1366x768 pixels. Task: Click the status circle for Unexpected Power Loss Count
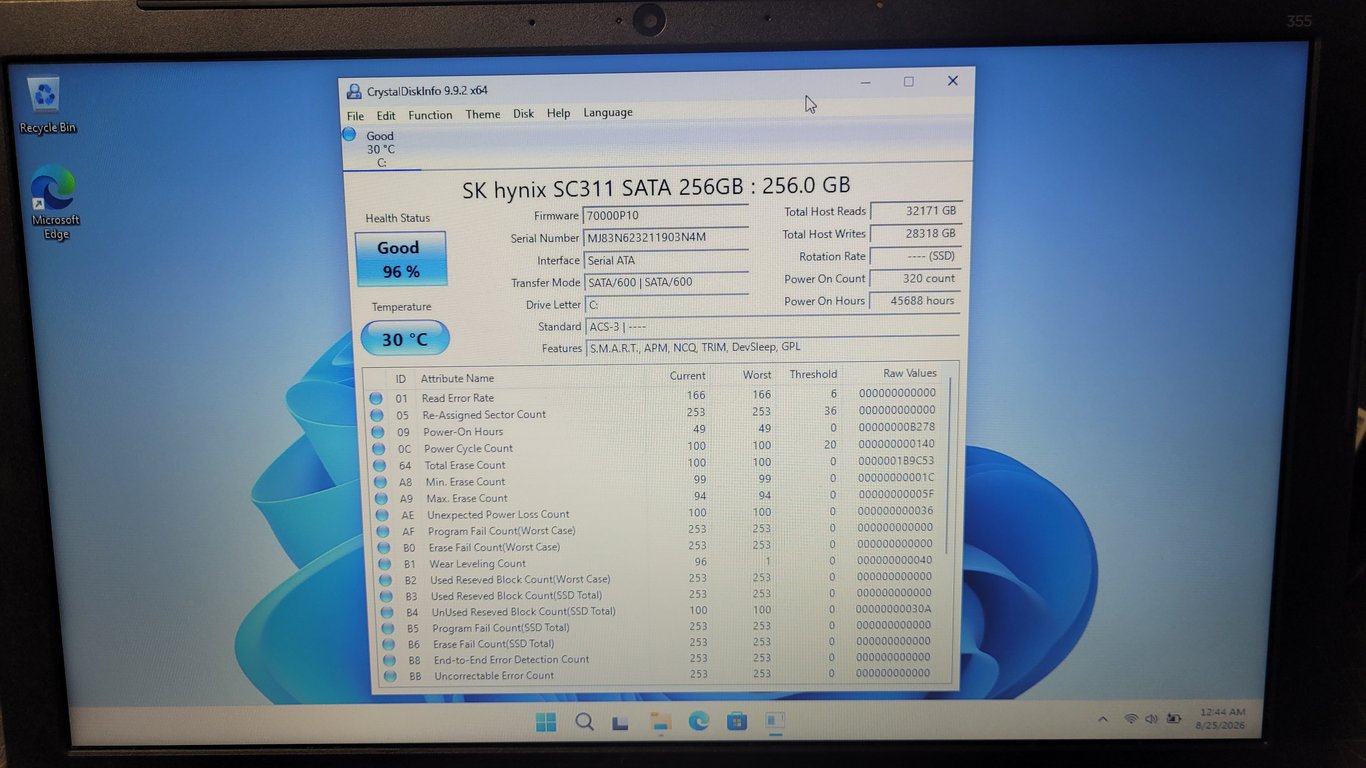(382, 515)
